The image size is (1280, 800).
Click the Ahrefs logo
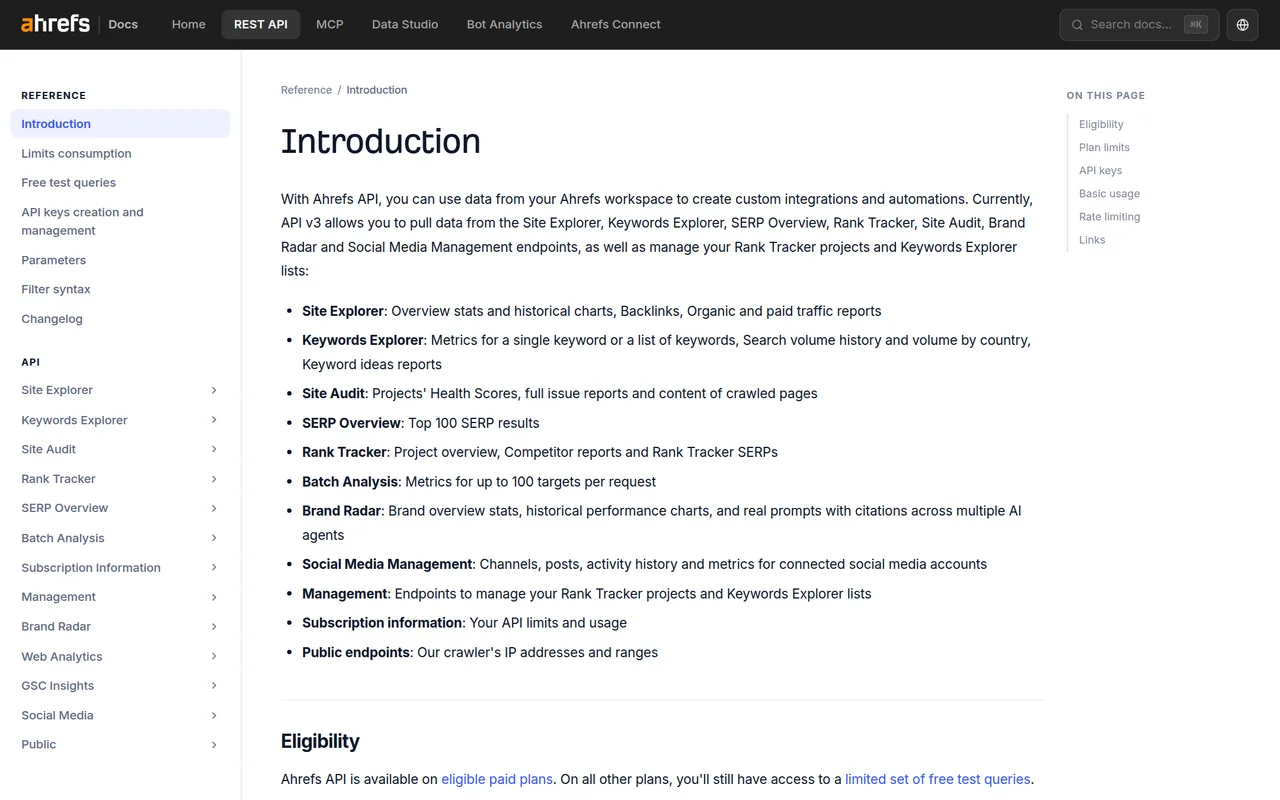click(55, 23)
